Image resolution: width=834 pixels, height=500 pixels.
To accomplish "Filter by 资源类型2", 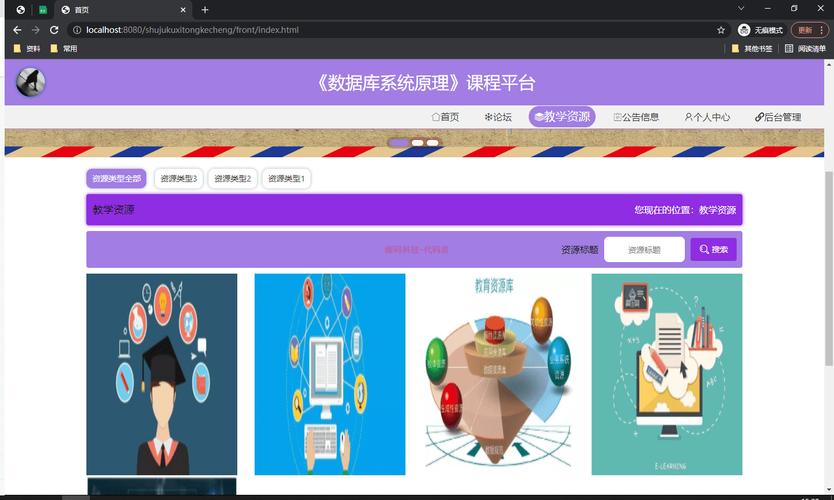I will point(232,179).
